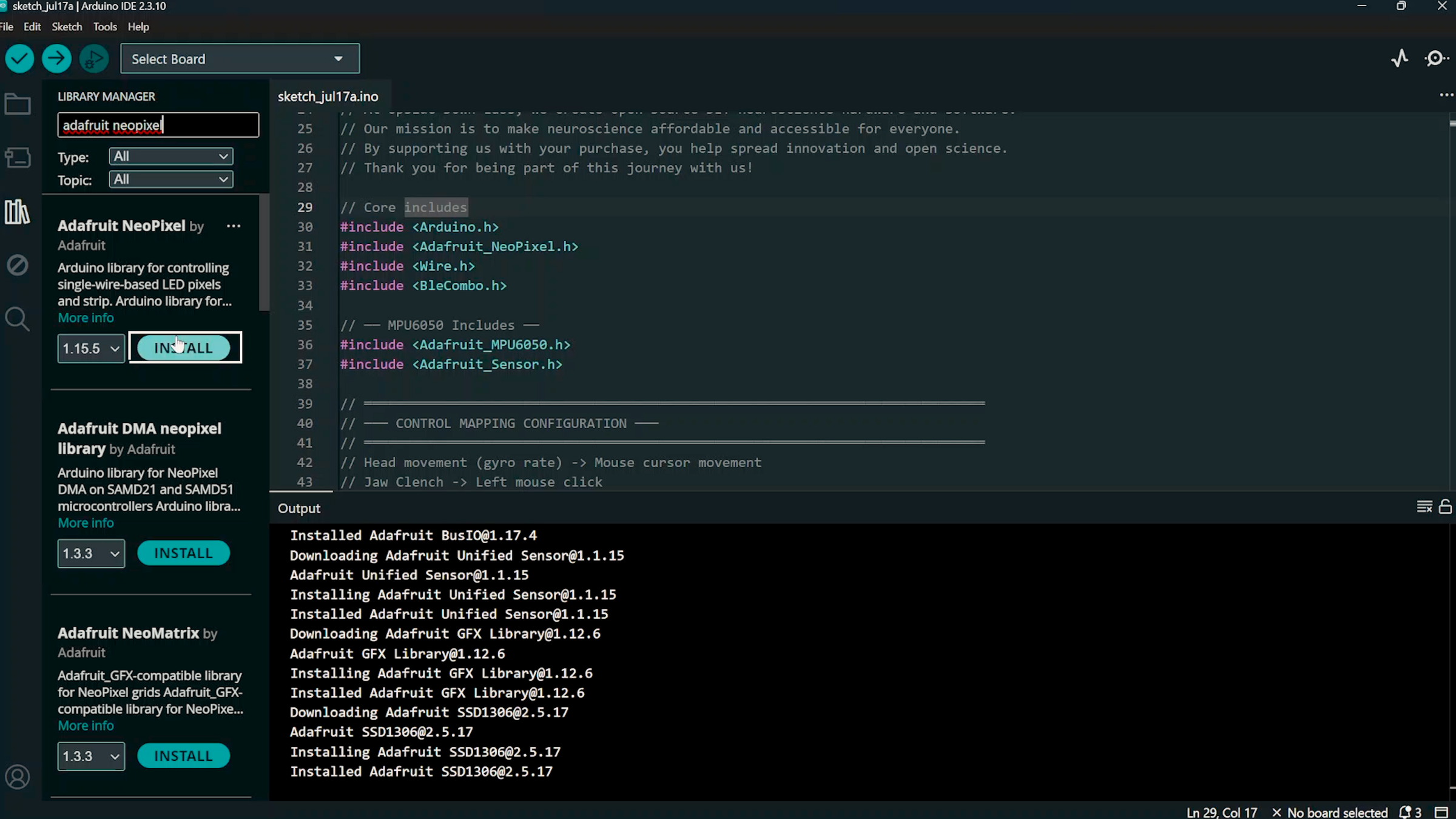Click the #include <Wire.h> line
The image size is (1456, 819).
click(x=408, y=266)
